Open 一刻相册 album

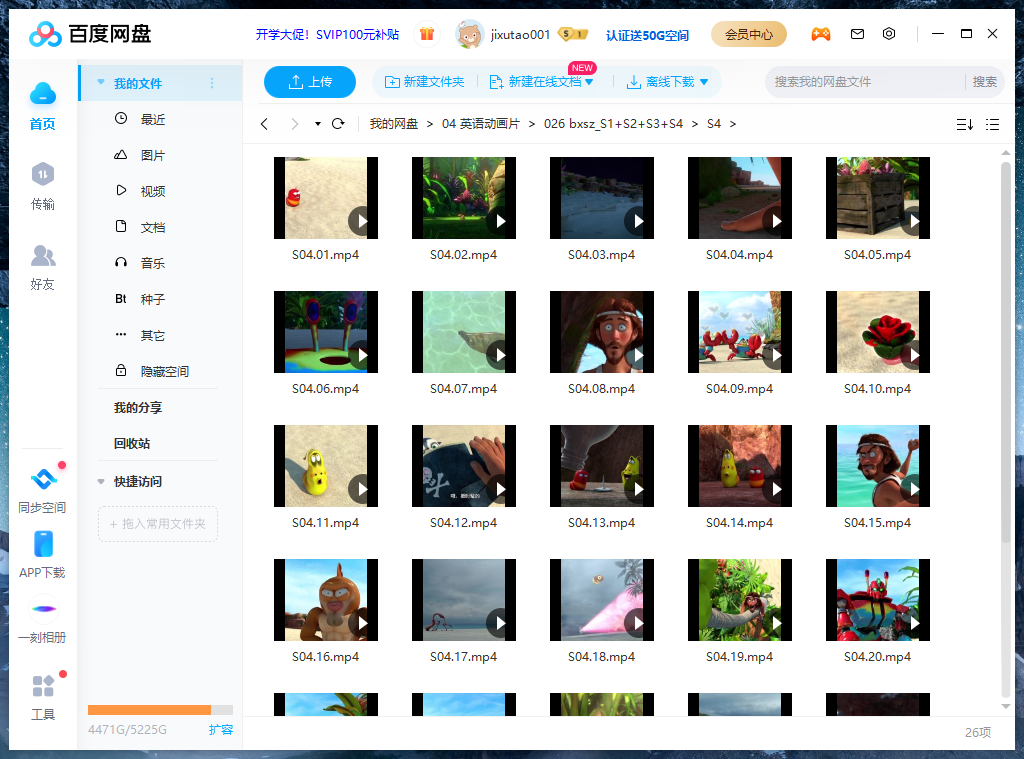42,619
